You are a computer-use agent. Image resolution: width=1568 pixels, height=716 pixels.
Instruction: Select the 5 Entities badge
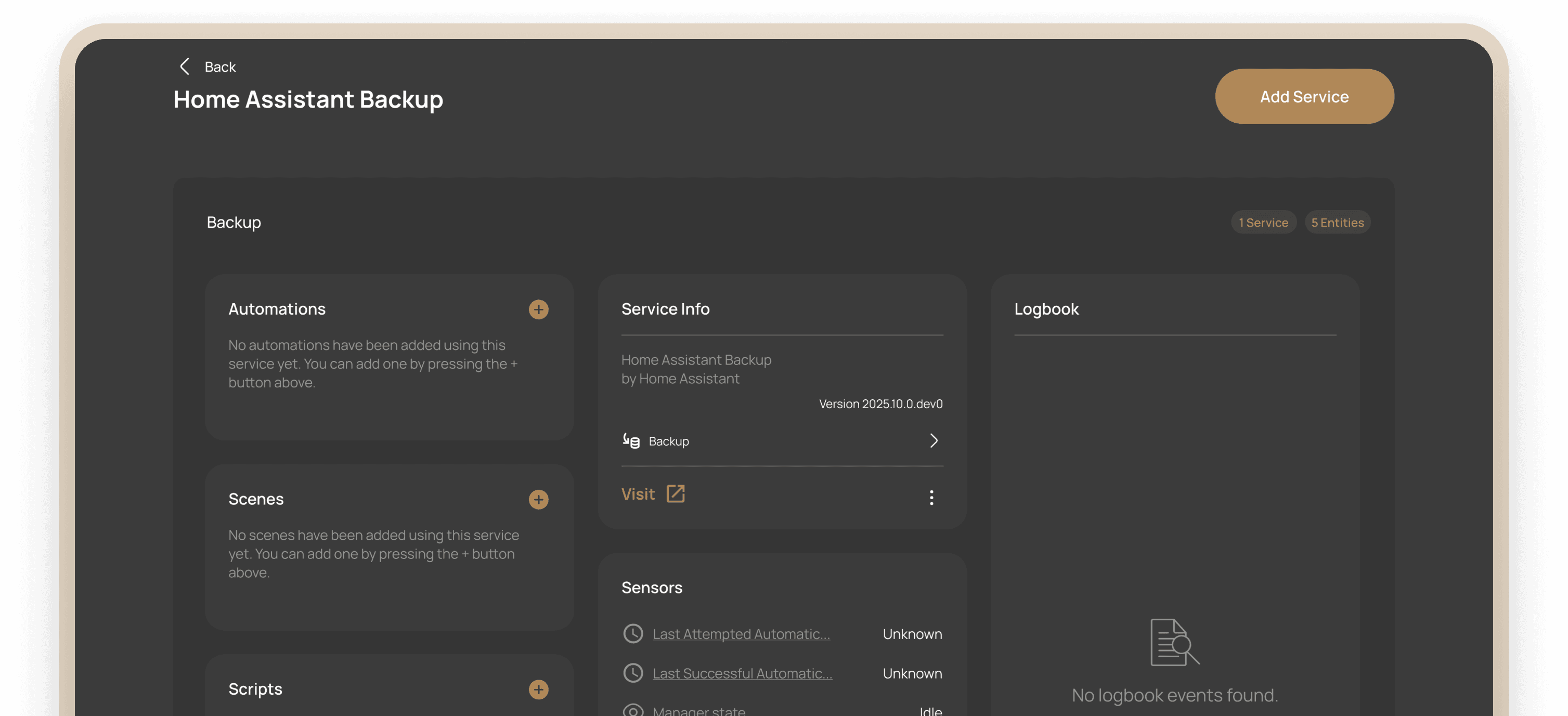[1337, 222]
